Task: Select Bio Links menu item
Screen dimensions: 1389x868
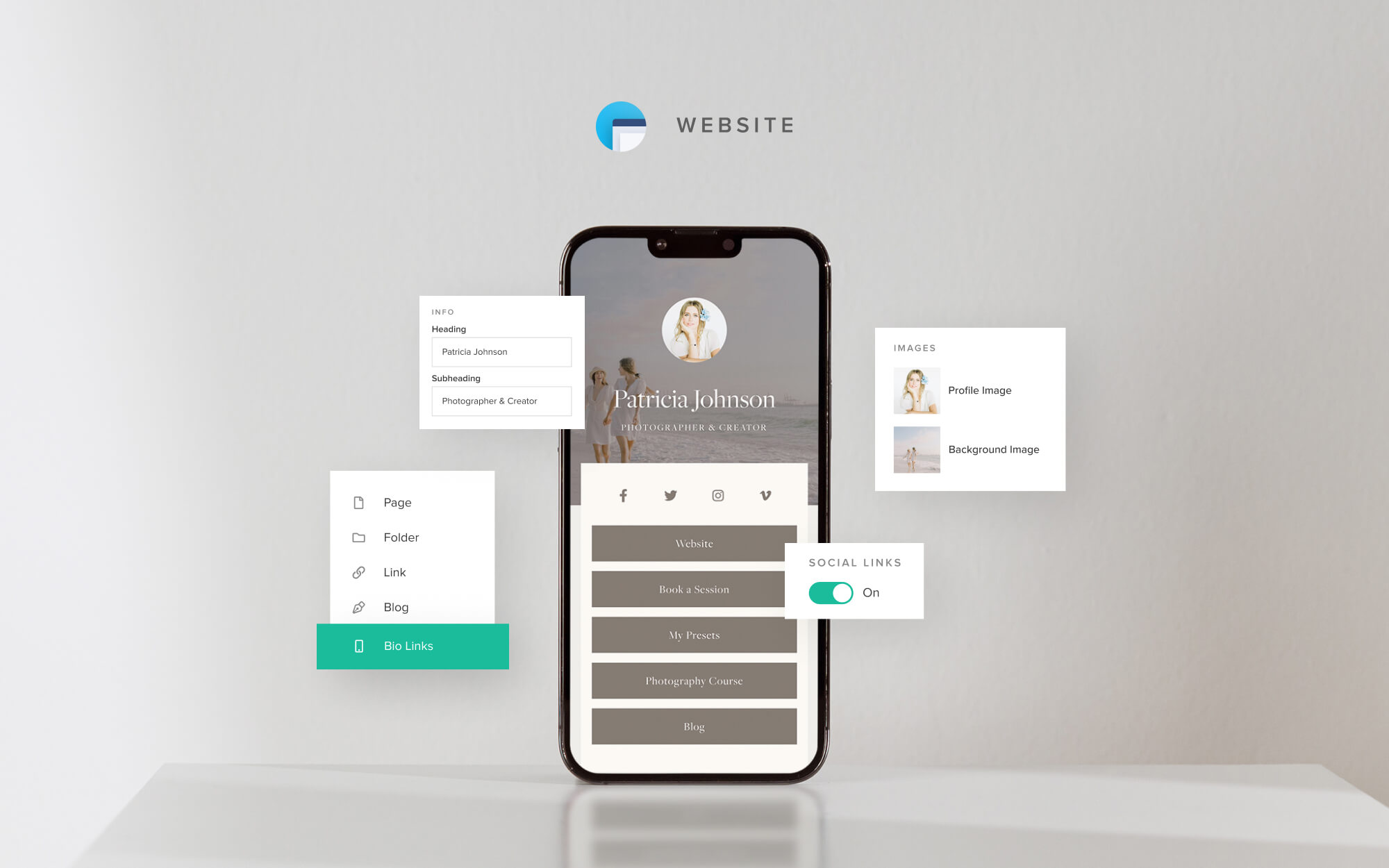Action: point(412,646)
